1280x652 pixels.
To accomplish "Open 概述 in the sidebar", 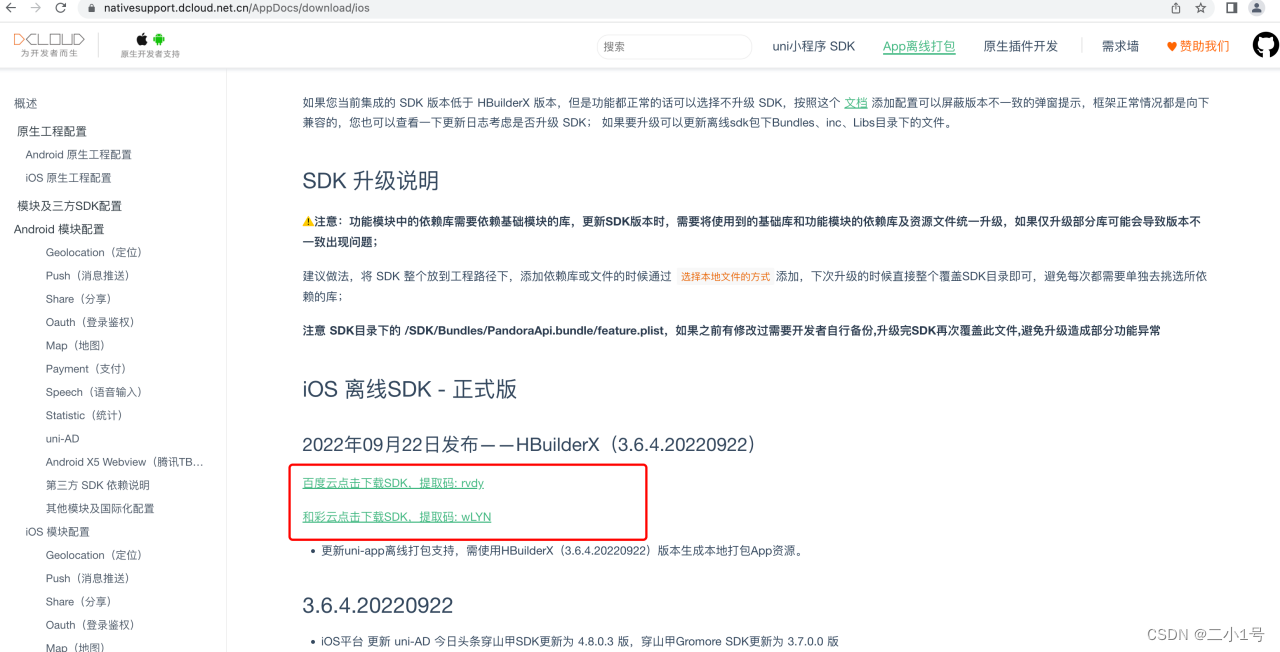I will coord(26,103).
